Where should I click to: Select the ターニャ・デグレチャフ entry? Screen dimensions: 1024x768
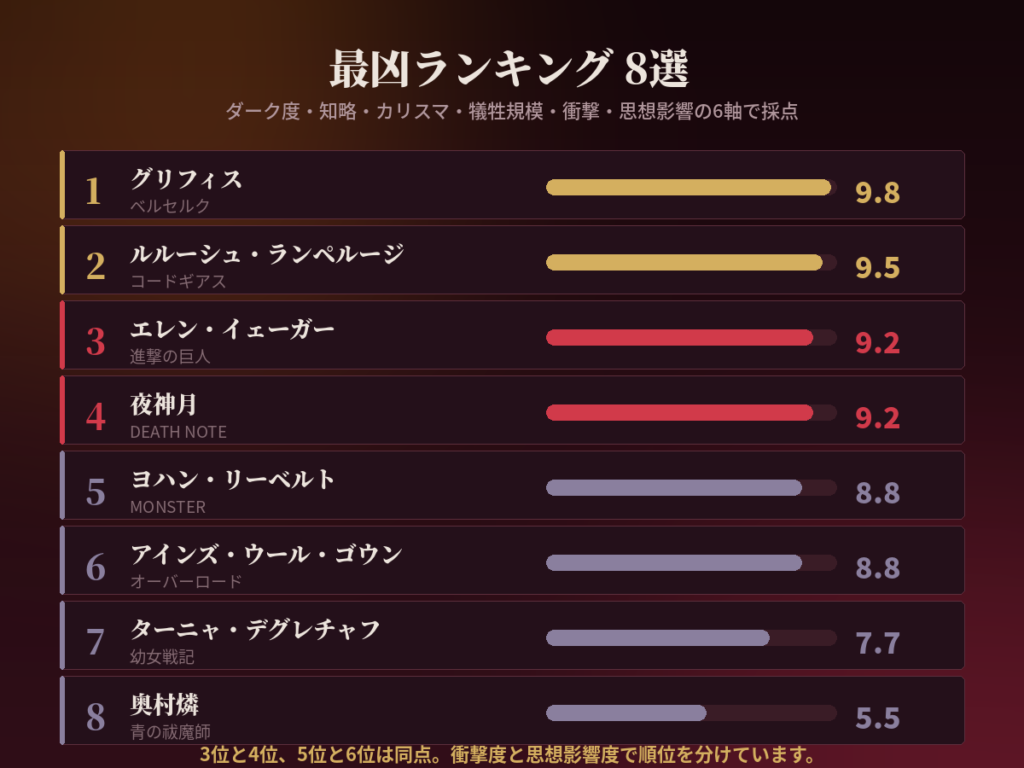click(512, 635)
